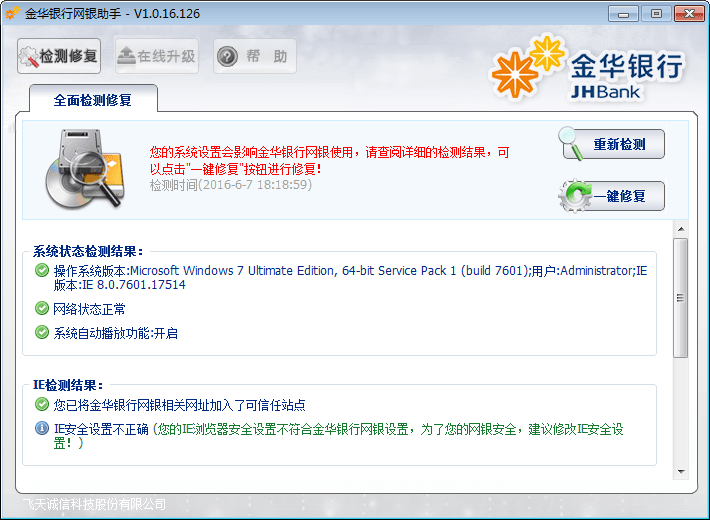The height and width of the screenshot is (520, 710).
Task: Open the 检测修复 toolbar section
Action: click(x=59, y=56)
